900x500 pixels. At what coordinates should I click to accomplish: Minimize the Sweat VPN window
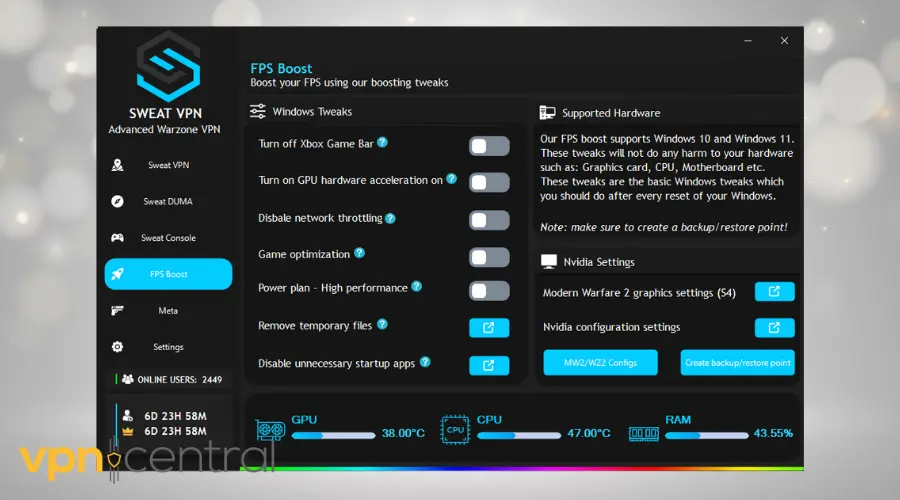748,41
